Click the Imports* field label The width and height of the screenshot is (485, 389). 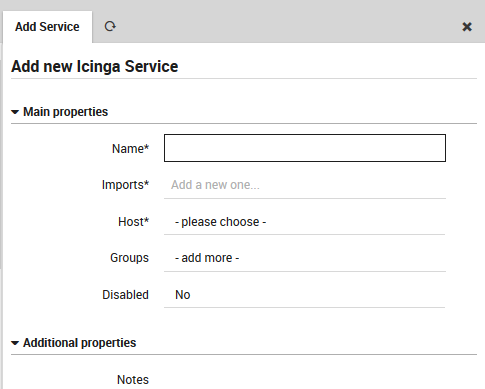click(x=125, y=185)
